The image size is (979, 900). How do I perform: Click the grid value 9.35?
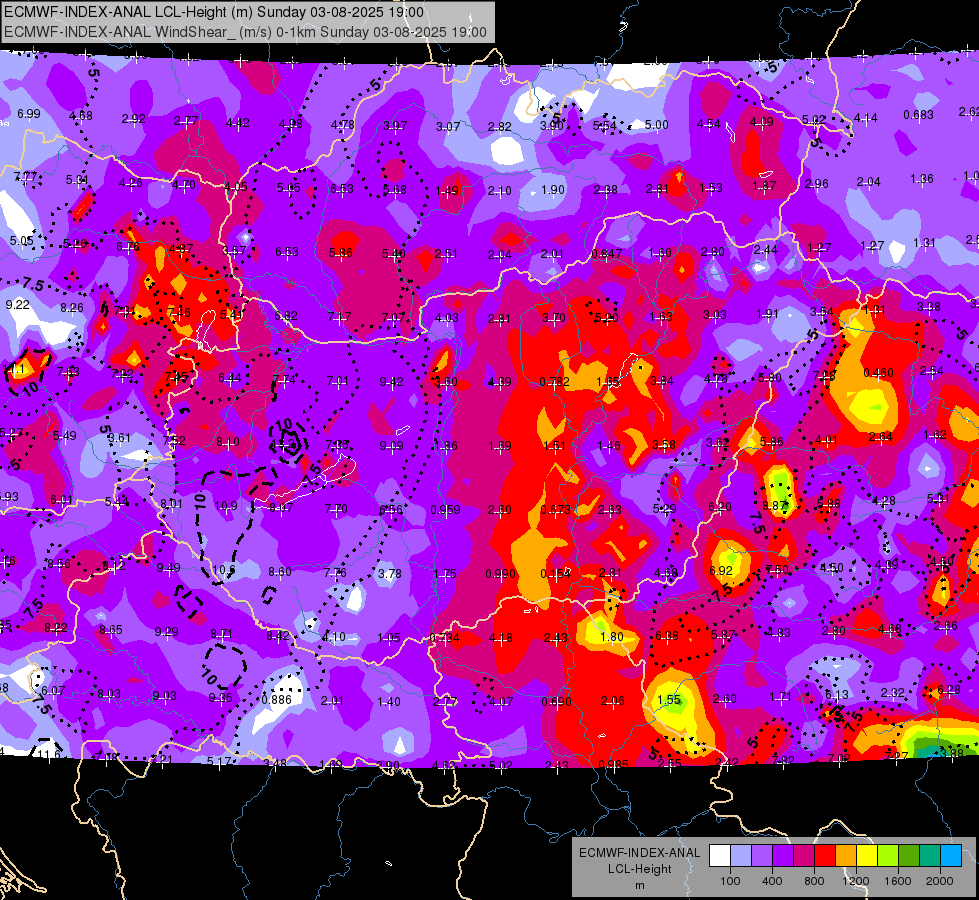(x=220, y=698)
